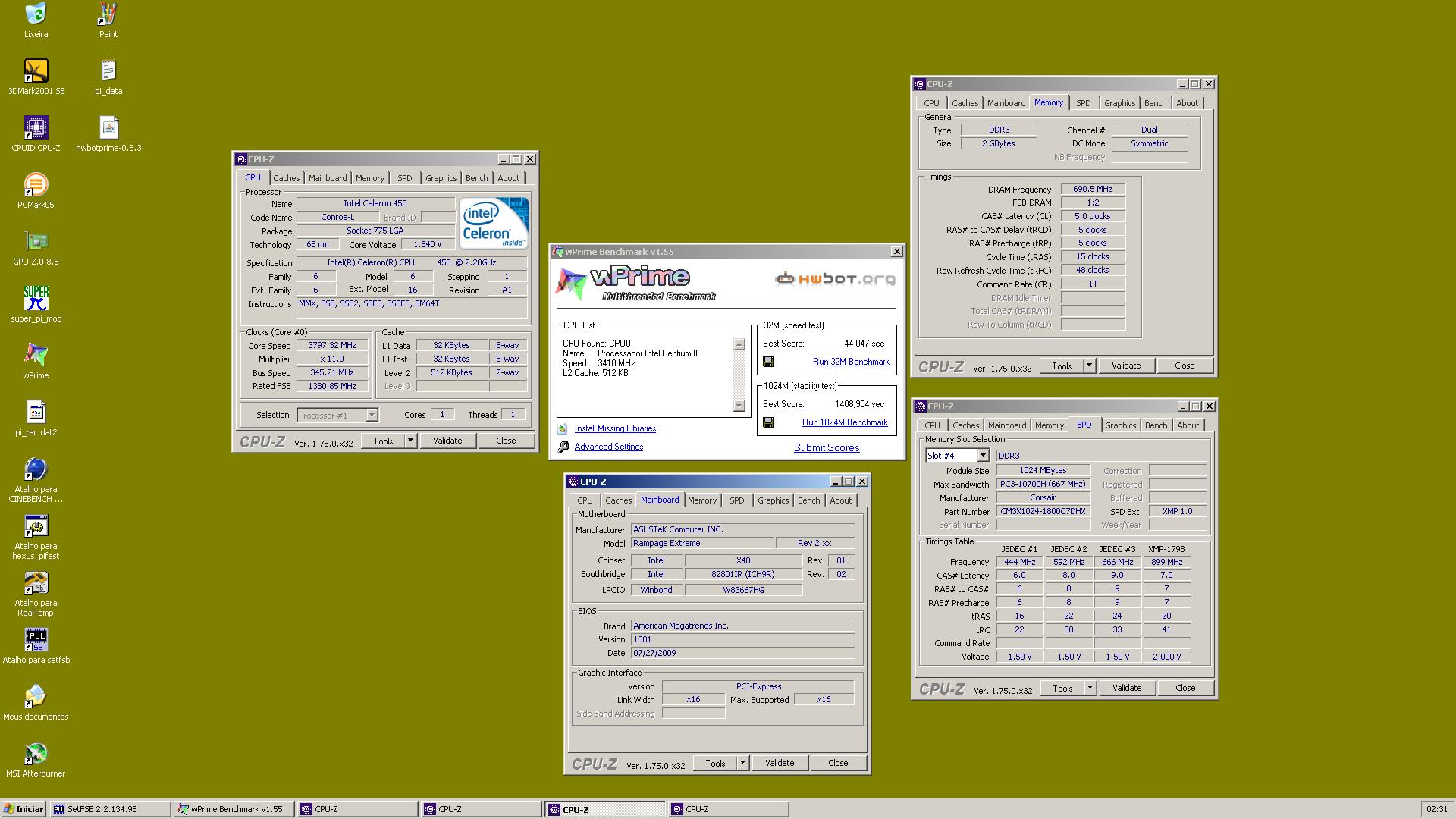Viewport: 1456px width, 819px height.
Task: Click the DRAM Frequency 690.5 MHz field
Action: click(1092, 190)
